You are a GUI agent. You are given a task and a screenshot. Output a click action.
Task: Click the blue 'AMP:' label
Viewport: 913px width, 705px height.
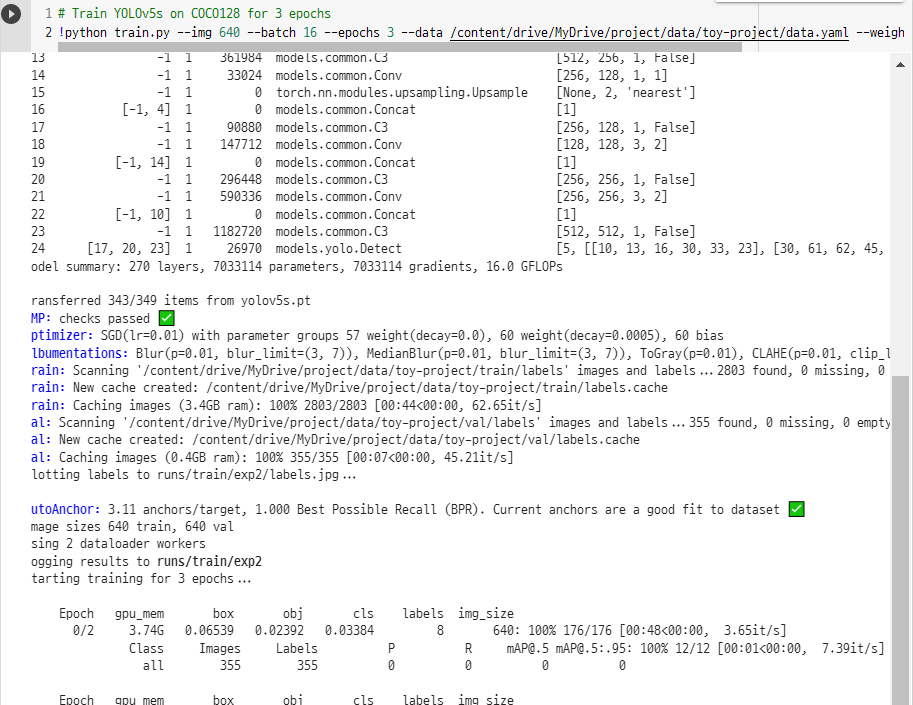coord(41,318)
